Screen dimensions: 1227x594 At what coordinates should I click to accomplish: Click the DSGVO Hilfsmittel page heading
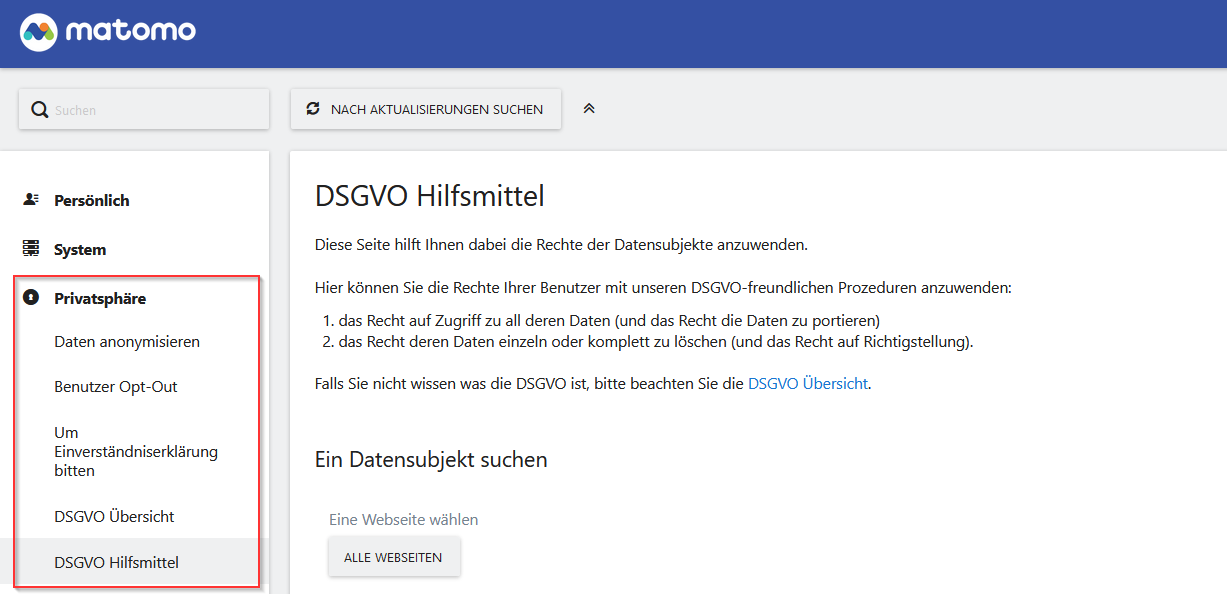(430, 195)
